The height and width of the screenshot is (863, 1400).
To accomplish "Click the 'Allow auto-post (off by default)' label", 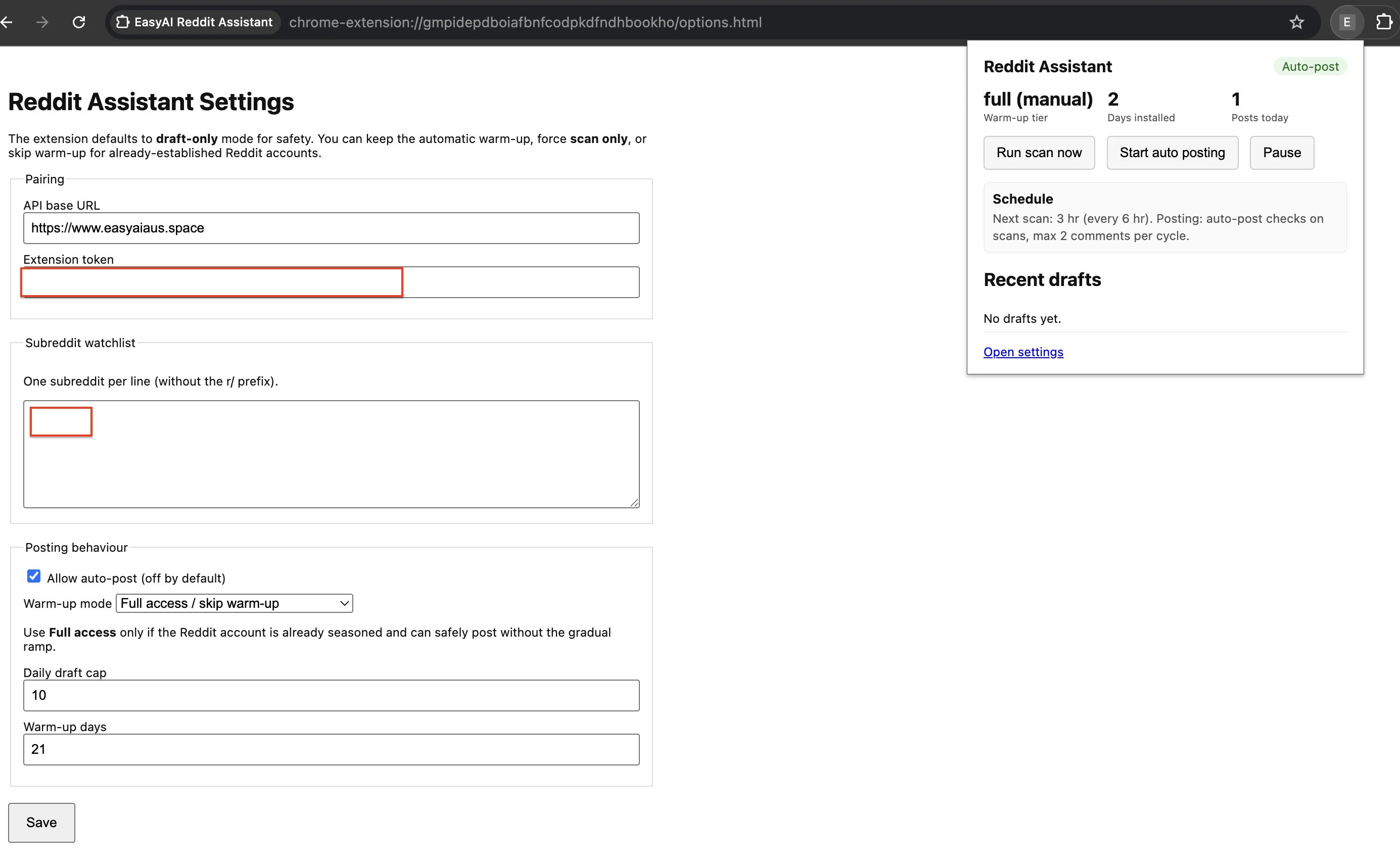I will (x=136, y=578).
